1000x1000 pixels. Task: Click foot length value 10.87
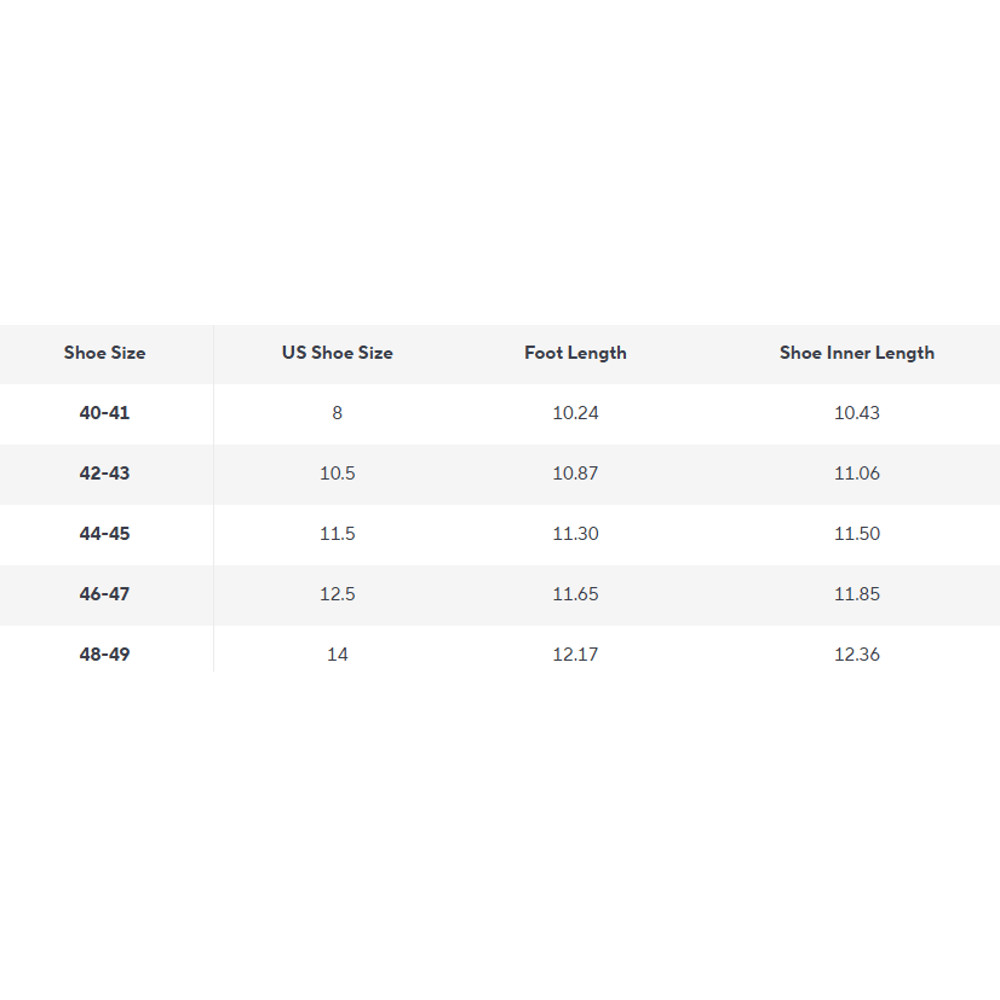(x=575, y=473)
